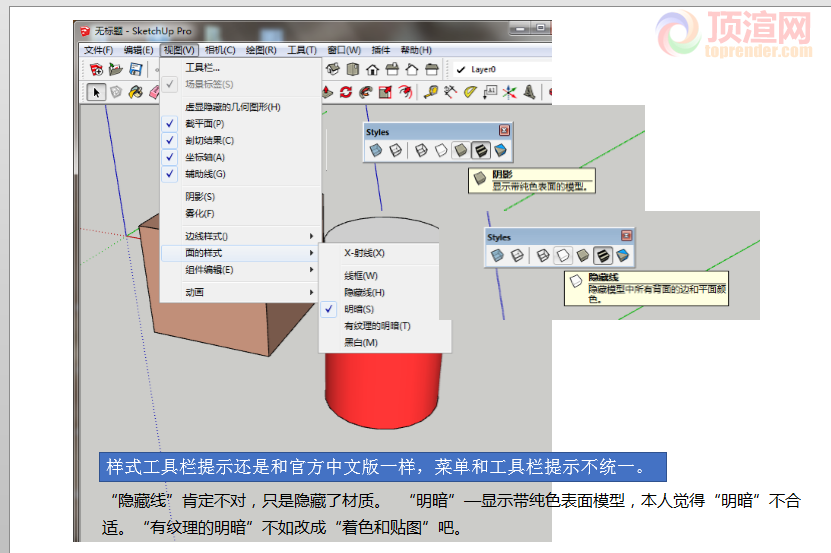Open the Layer0 layer dropdown

[502, 69]
